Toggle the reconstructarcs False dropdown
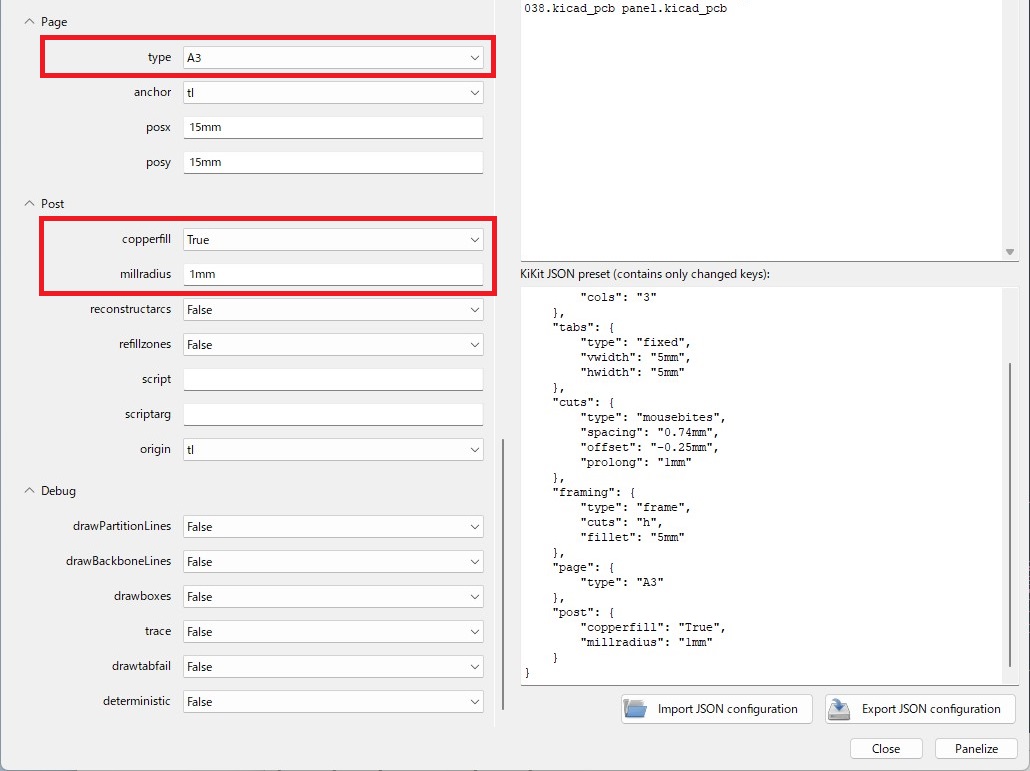 tap(333, 310)
